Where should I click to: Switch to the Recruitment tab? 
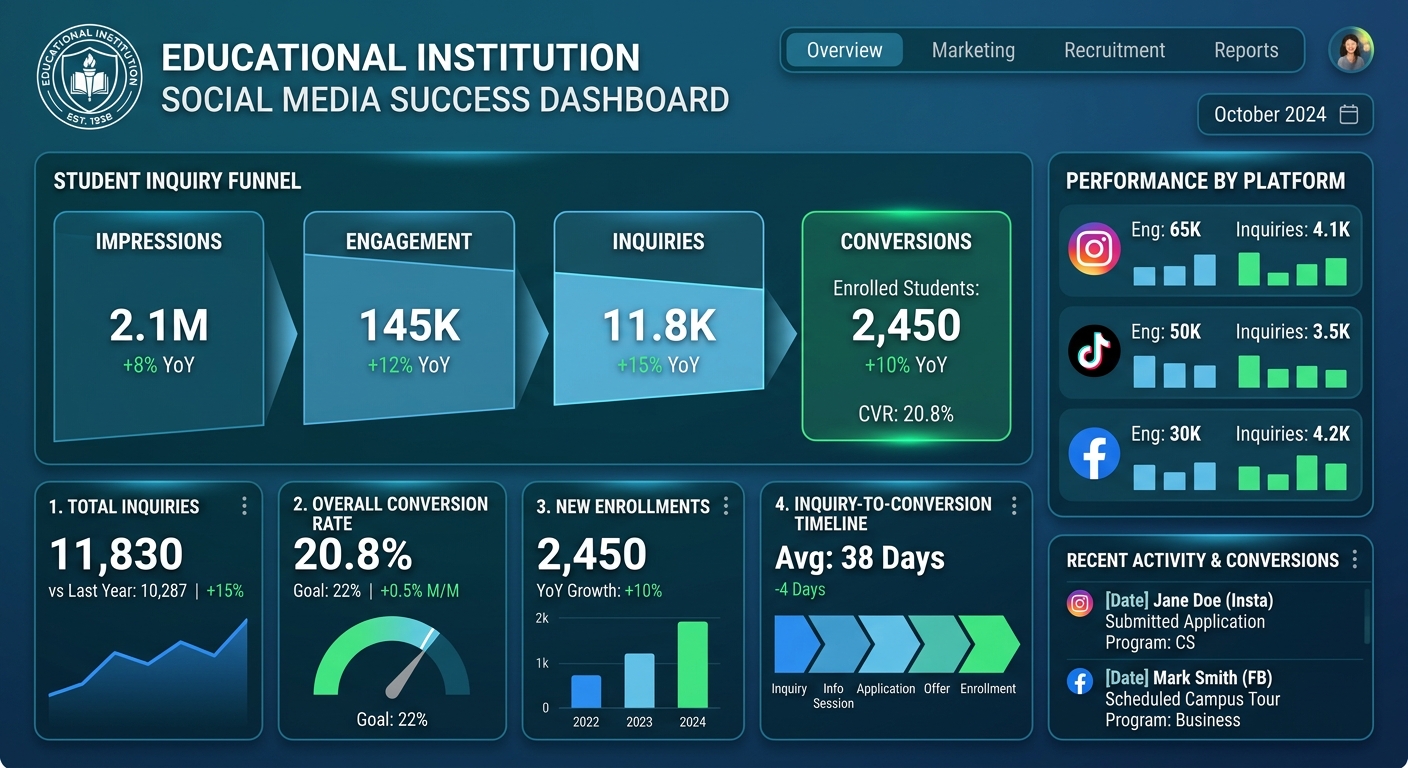pos(1114,50)
